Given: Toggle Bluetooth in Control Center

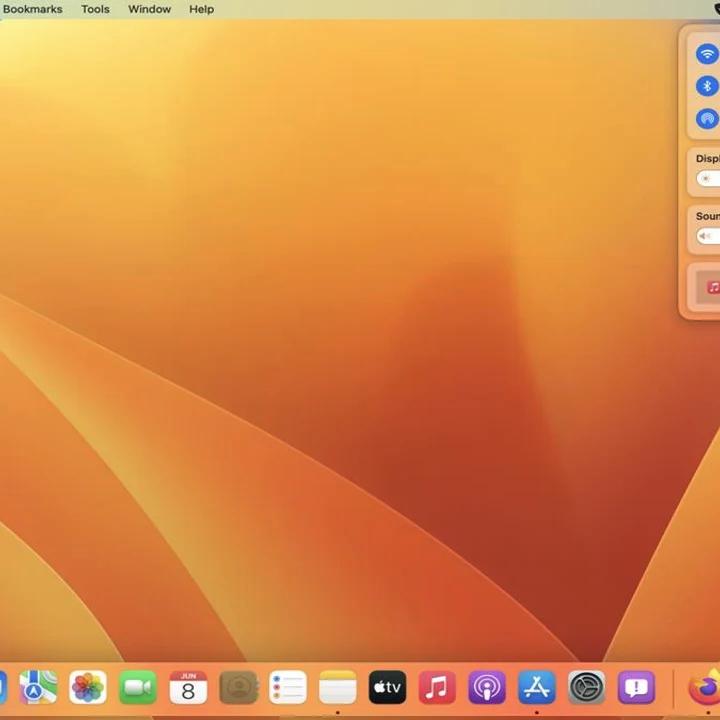Looking at the screenshot, I should coord(707,86).
